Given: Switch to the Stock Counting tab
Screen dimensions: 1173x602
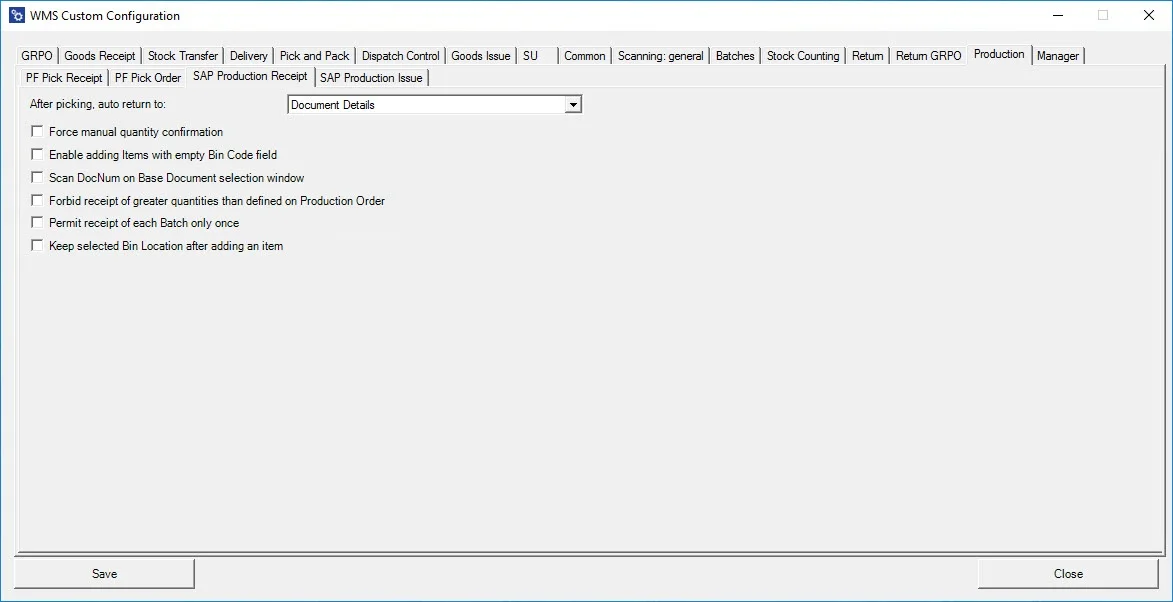Looking at the screenshot, I should [803, 56].
